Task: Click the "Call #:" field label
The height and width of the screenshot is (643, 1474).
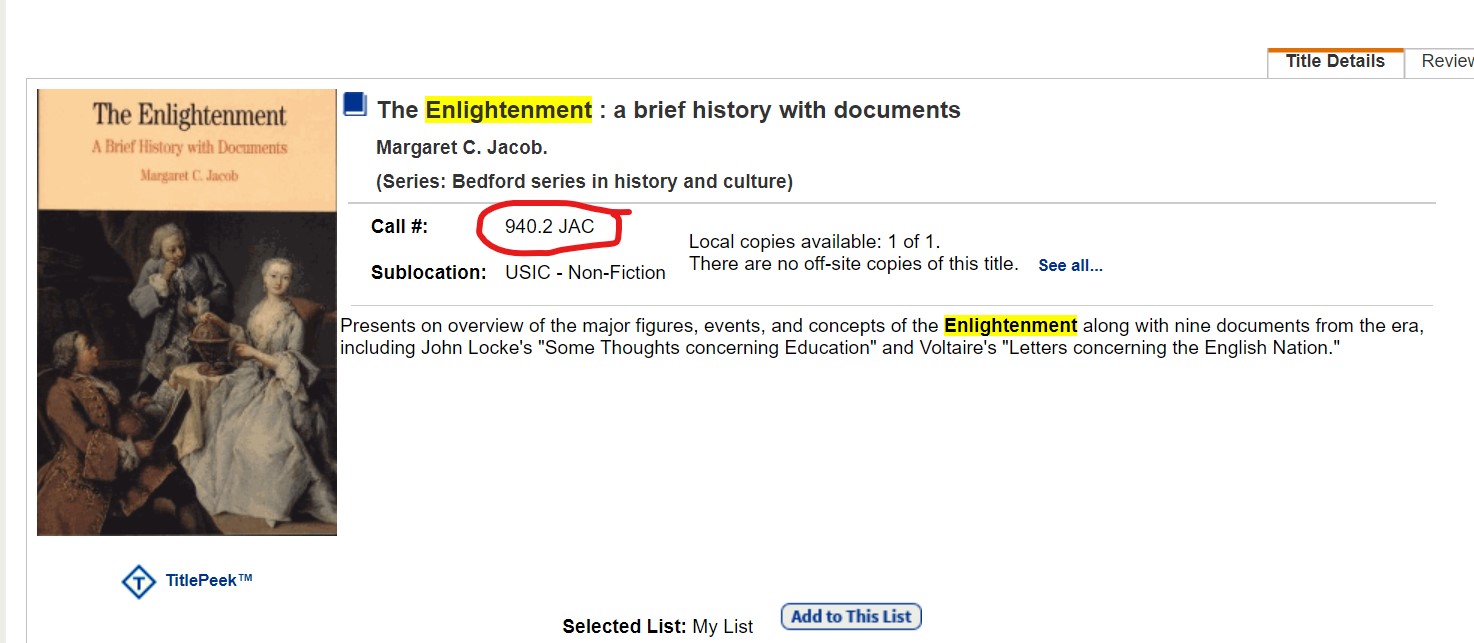Action: coord(399,227)
